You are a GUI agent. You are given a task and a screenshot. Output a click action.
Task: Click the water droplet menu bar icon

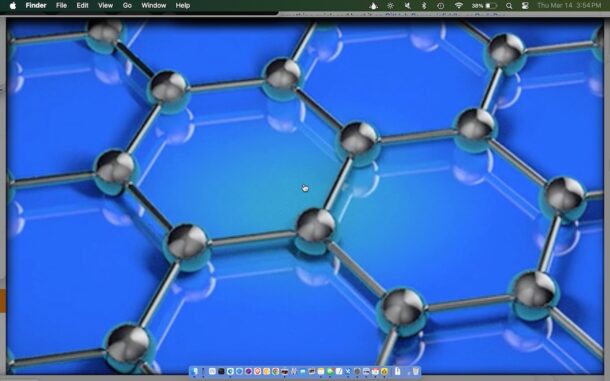pyautogui.click(x=373, y=5)
